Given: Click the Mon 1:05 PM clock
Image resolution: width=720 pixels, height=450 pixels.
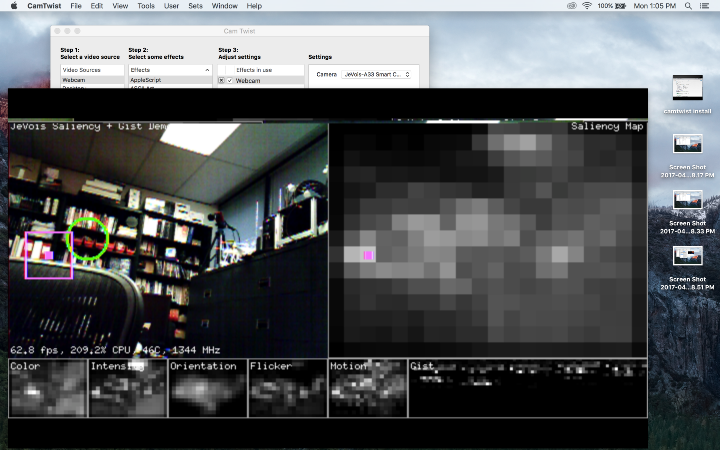Looking at the screenshot, I should point(655,6).
